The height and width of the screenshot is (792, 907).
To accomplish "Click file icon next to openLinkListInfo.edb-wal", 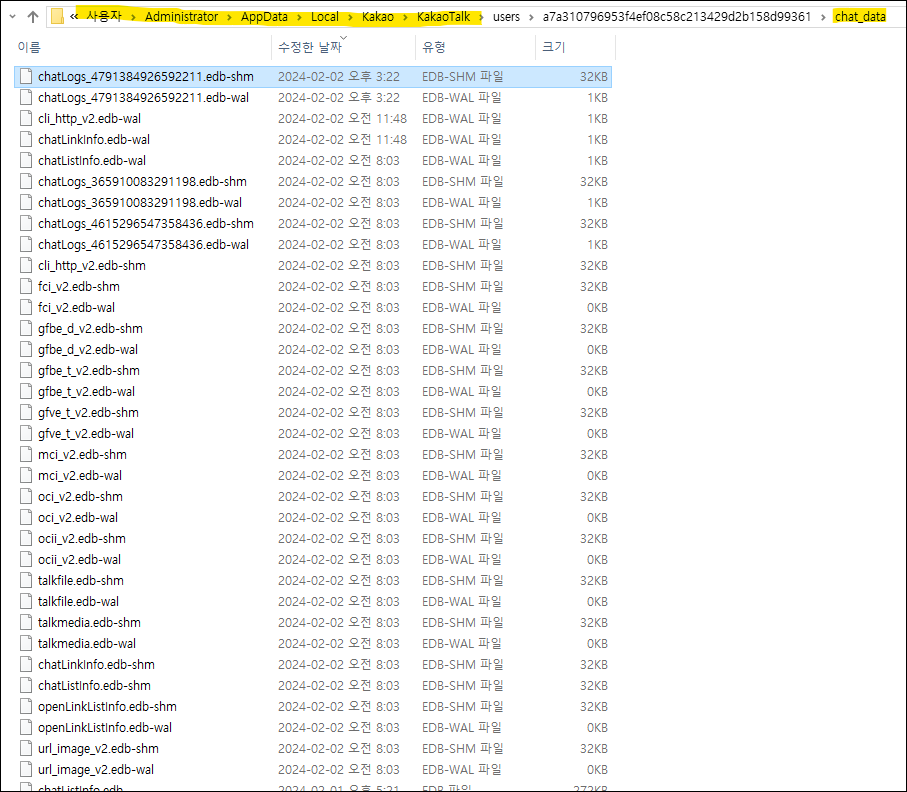I will click(x=27, y=727).
